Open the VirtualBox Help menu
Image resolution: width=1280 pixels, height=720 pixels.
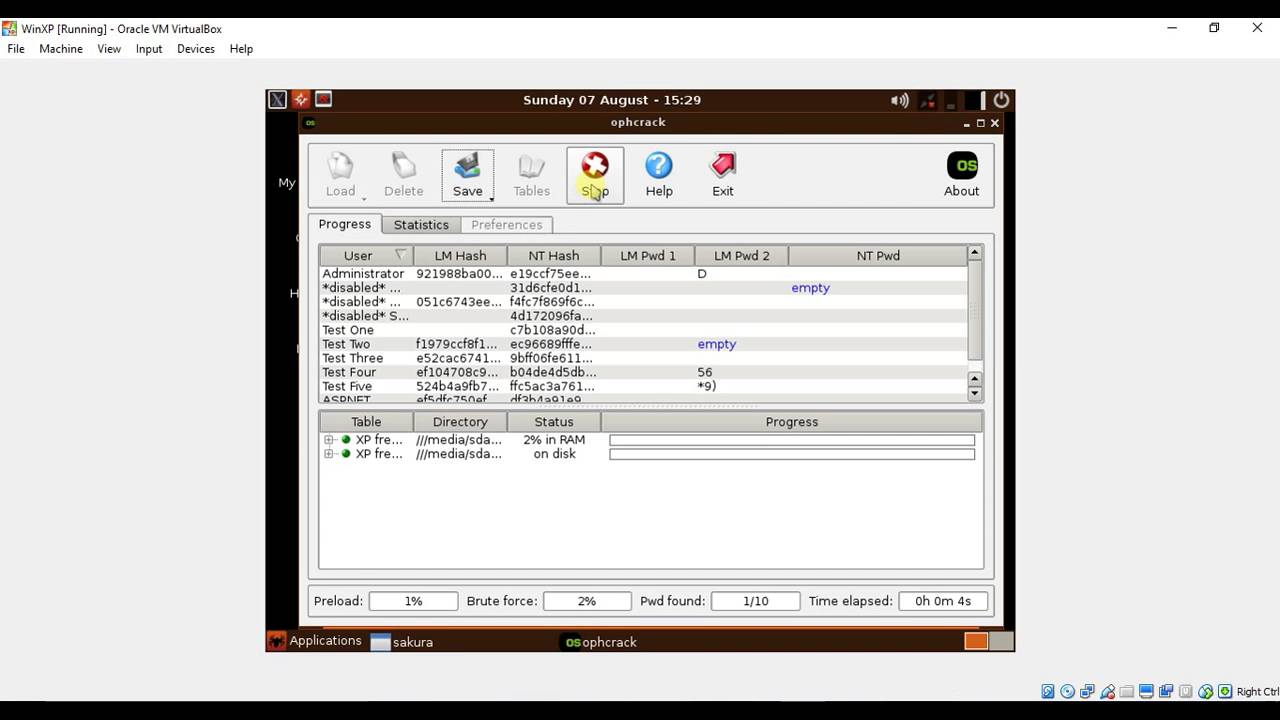[241, 48]
